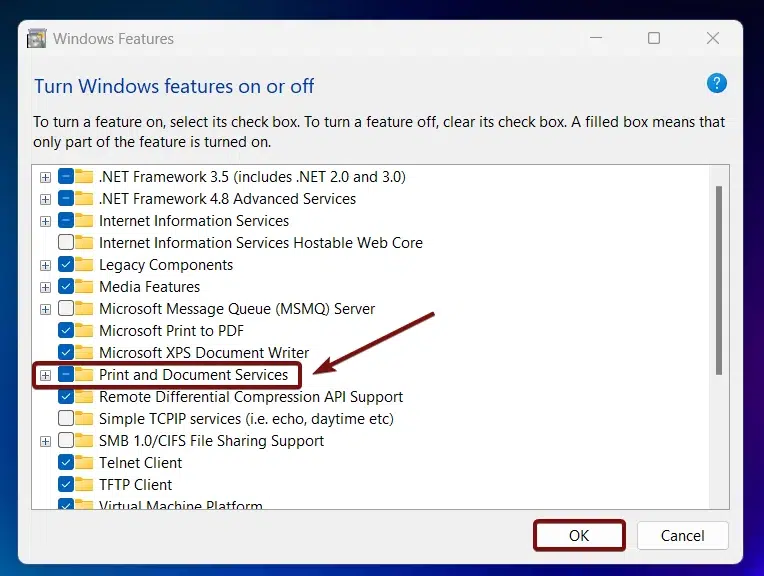This screenshot has height=576, width=764.
Task: Uncheck Microsoft Print to PDF checkbox
Action: [66, 330]
